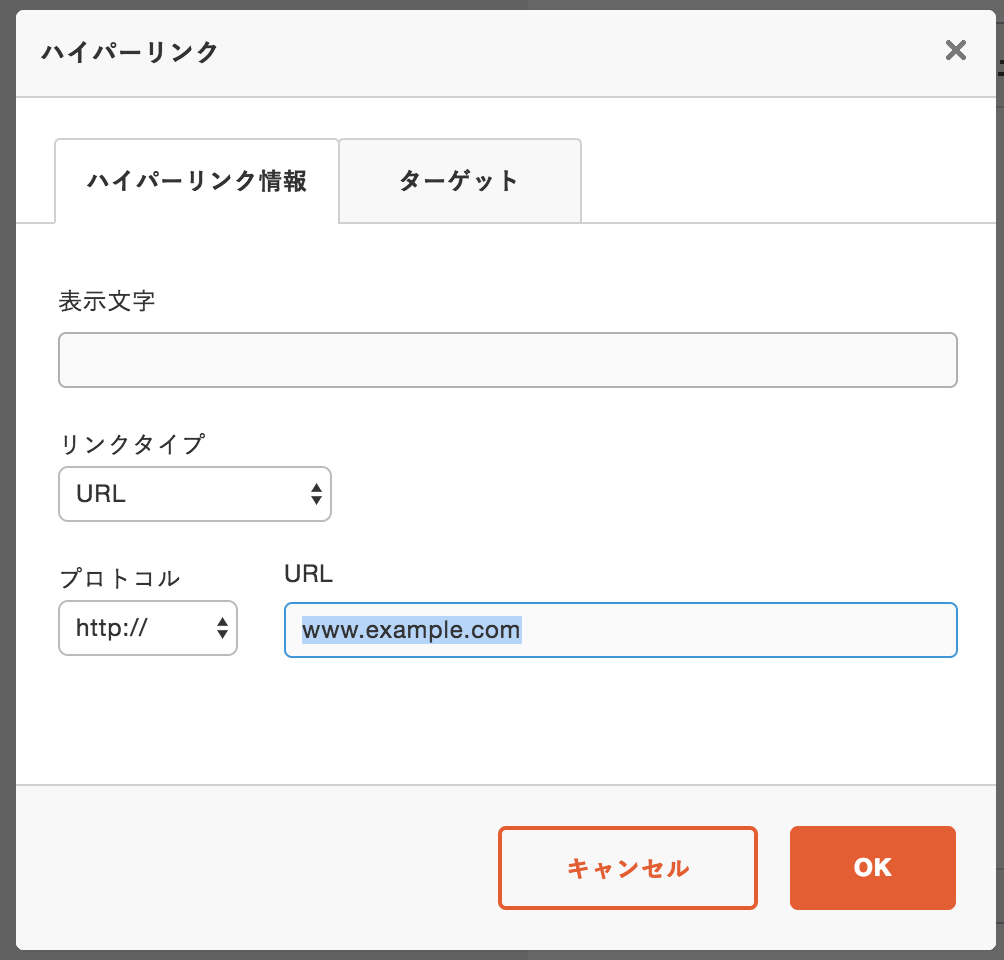Expand the プロトコル dropdown showing http://
Image resolution: width=1004 pixels, height=960 pixels.
147,628
